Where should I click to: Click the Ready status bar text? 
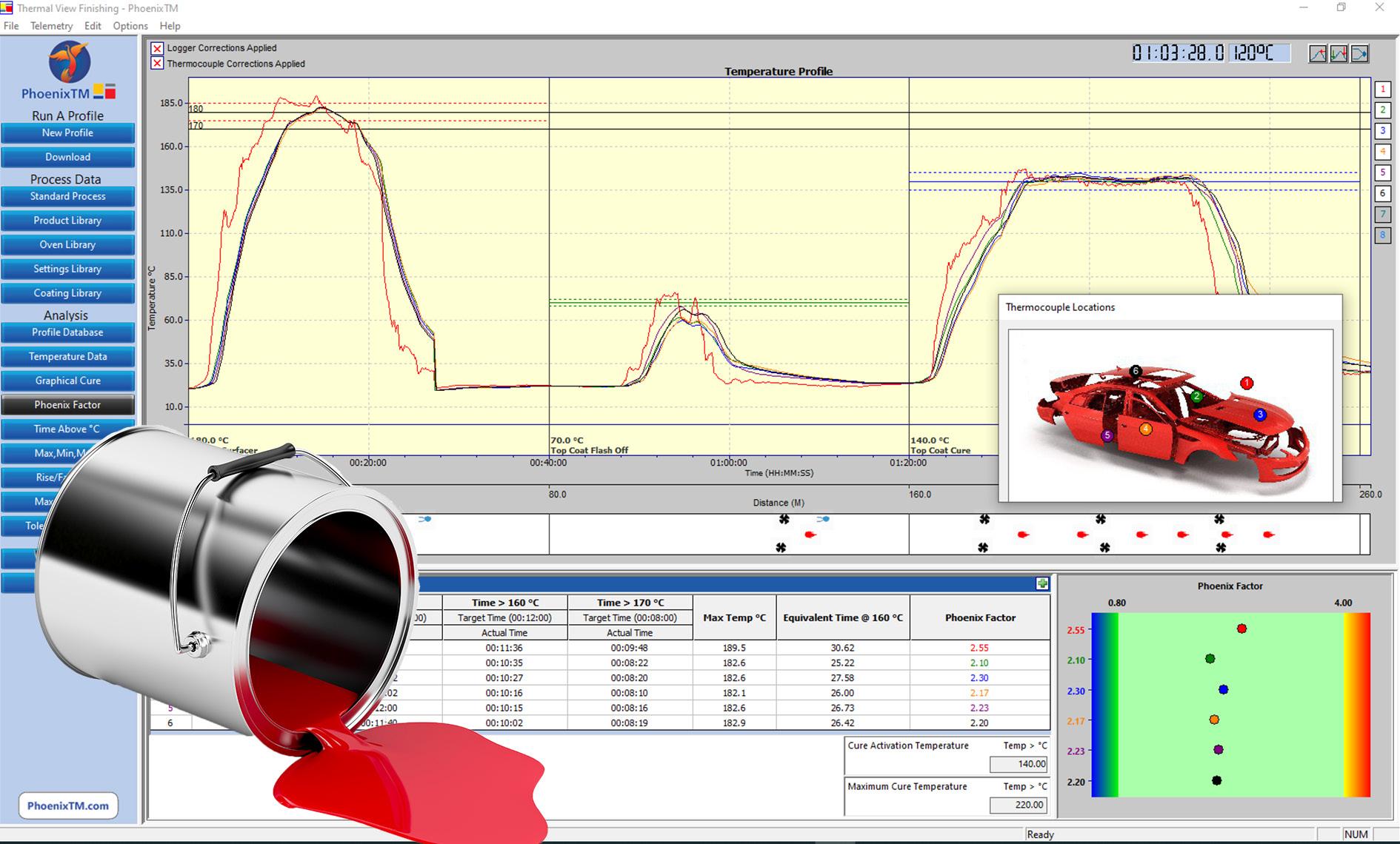(x=1040, y=834)
